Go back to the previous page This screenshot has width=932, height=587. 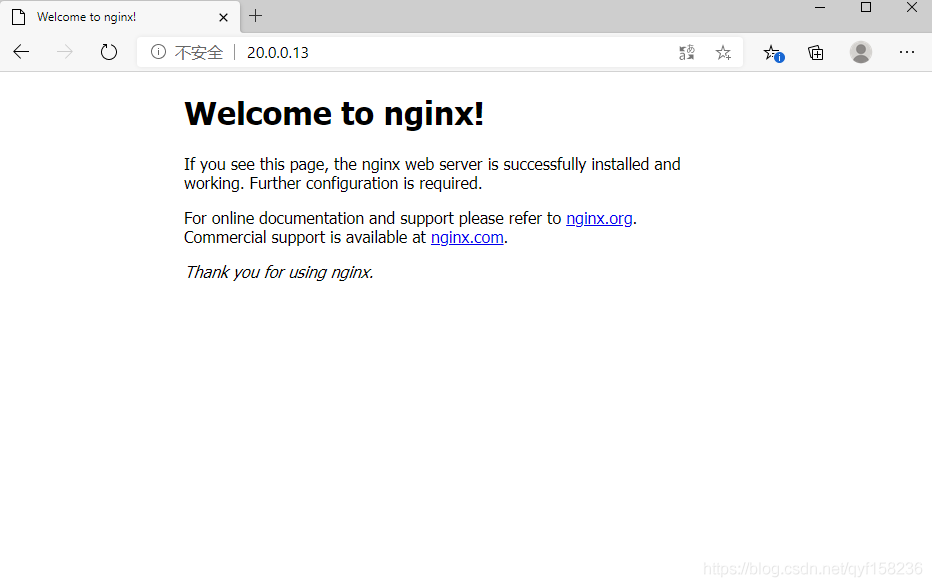(21, 52)
